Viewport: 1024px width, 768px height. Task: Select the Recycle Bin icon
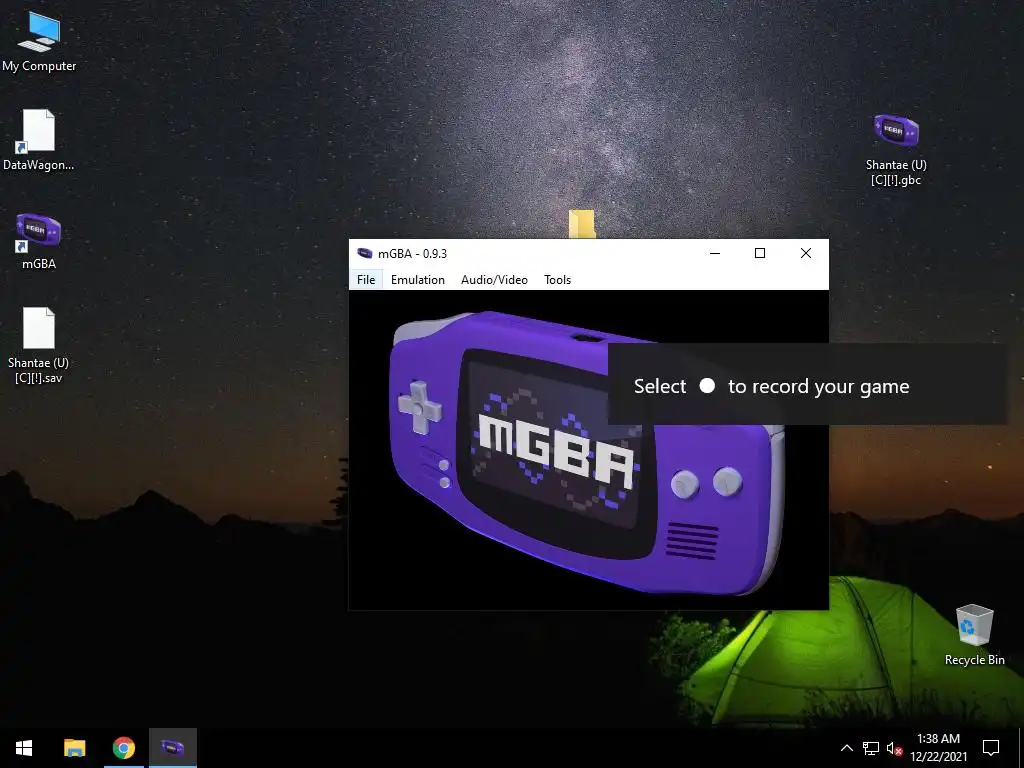[974, 635]
